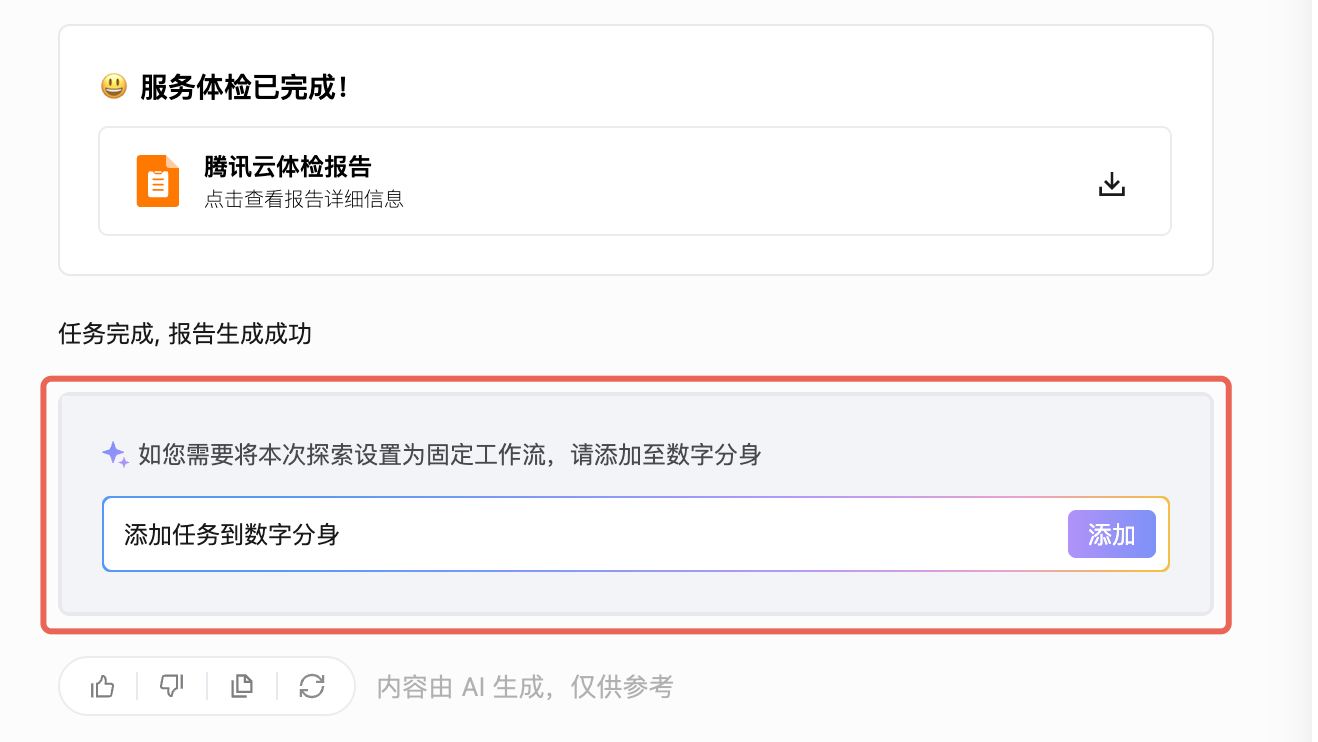Click the thumbs down feedback icon
Image resolution: width=1318 pixels, height=742 pixels.
pyautogui.click(x=172, y=686)
